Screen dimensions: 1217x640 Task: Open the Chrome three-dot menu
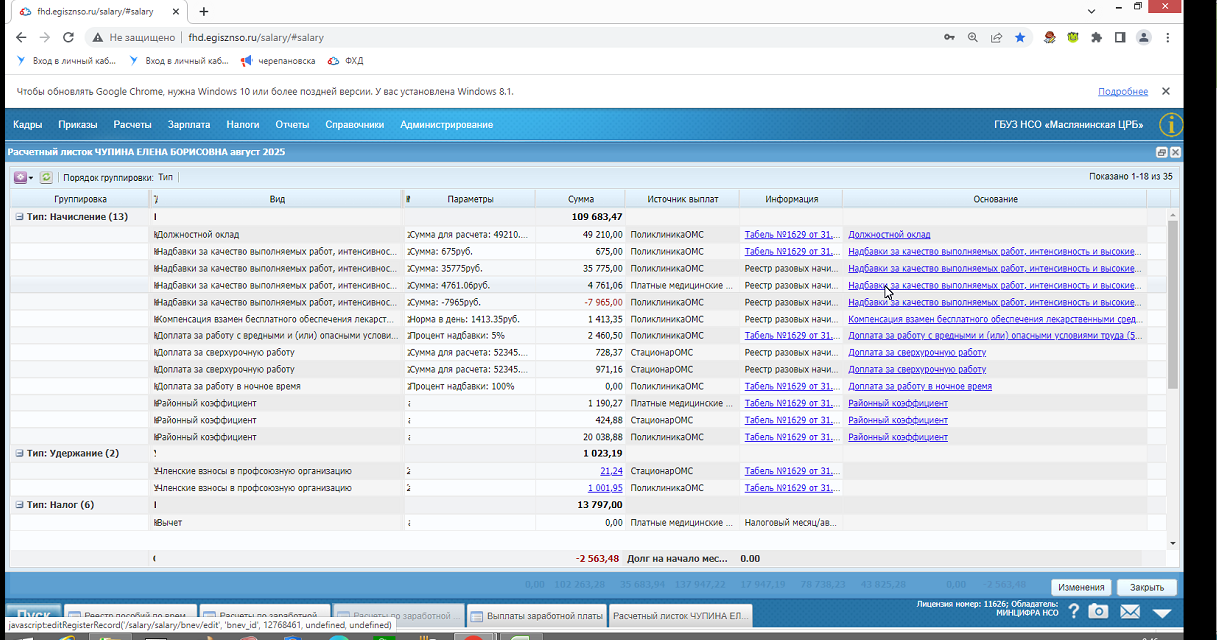1168,37
